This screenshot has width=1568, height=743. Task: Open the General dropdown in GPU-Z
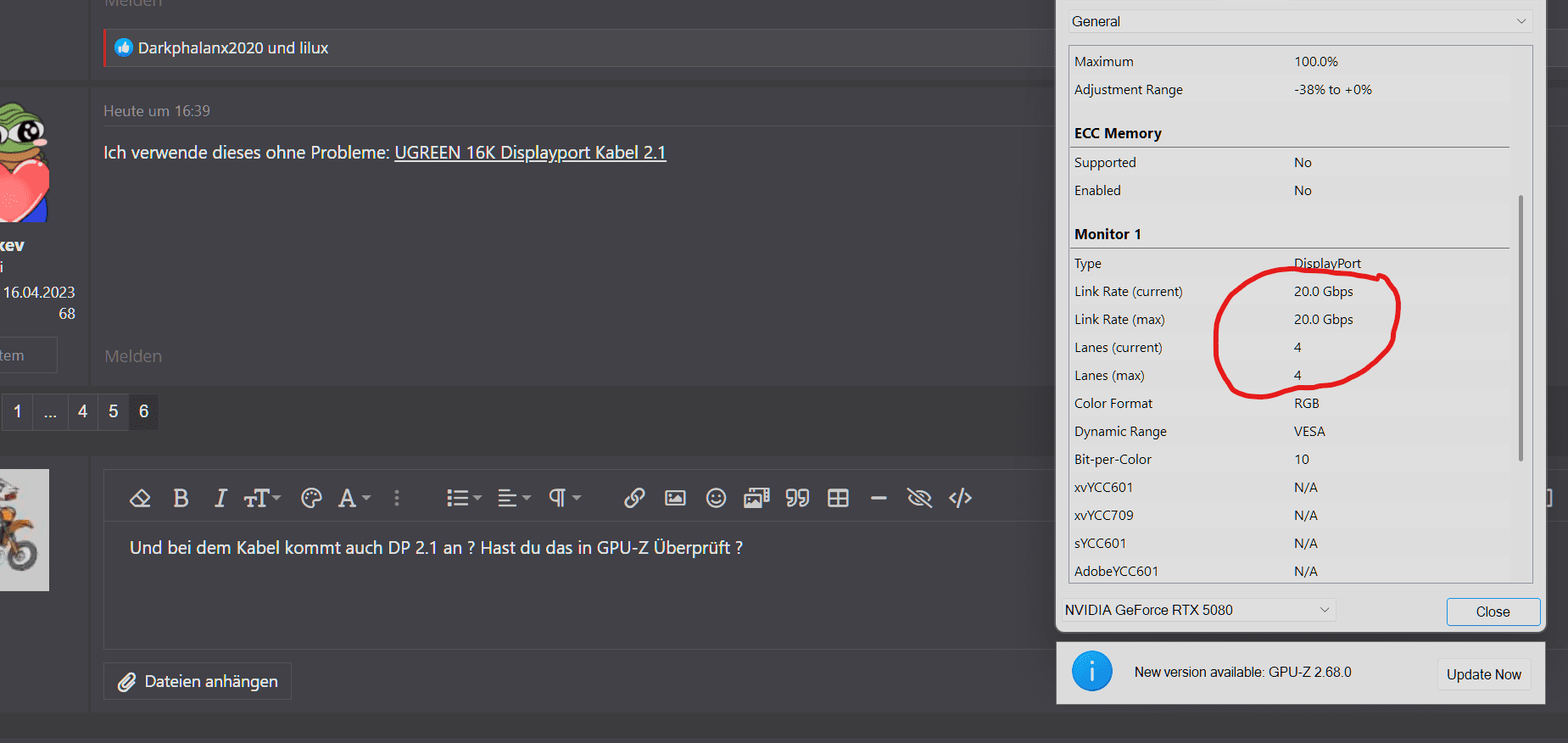(1300, 21)
